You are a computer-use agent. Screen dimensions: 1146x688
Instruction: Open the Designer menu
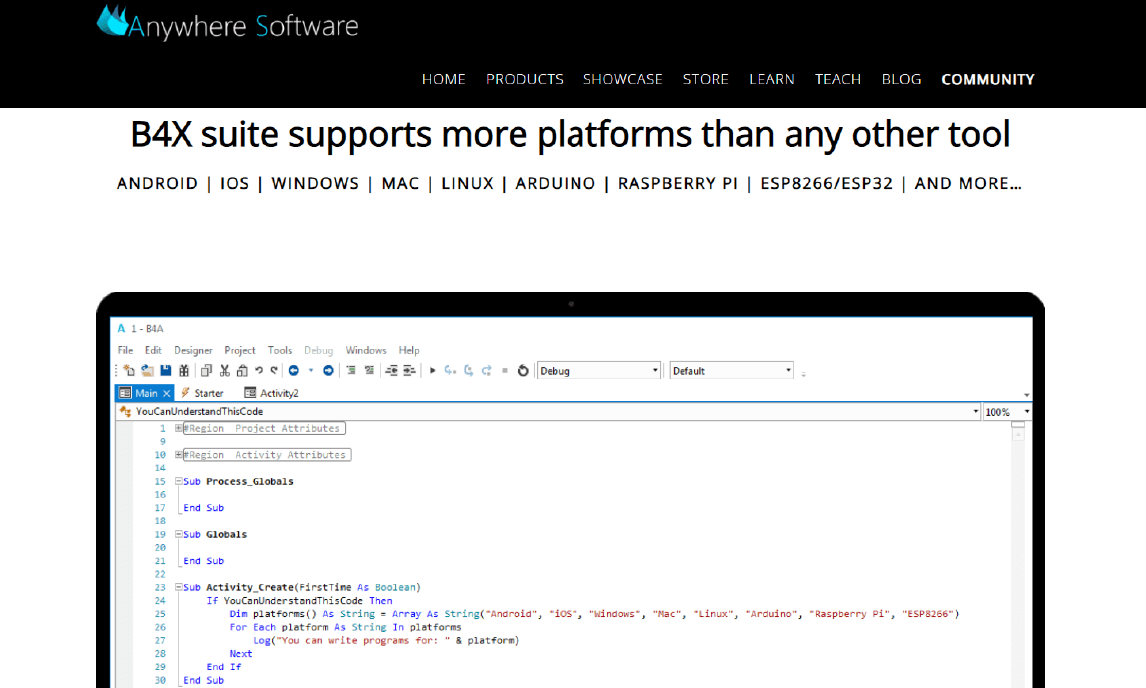click(193, 350)
